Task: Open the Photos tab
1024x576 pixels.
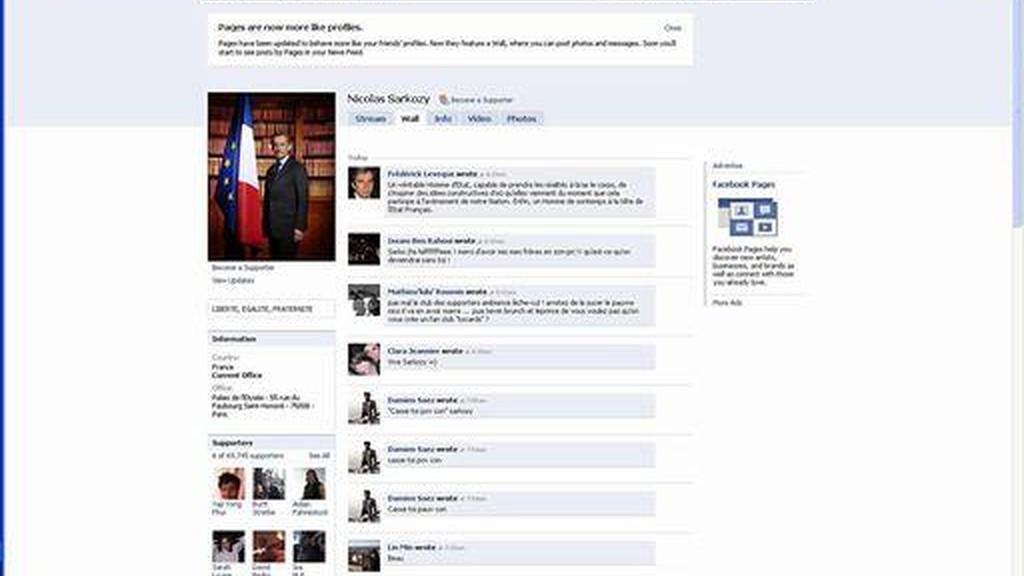Action: (x=521, y=119)
